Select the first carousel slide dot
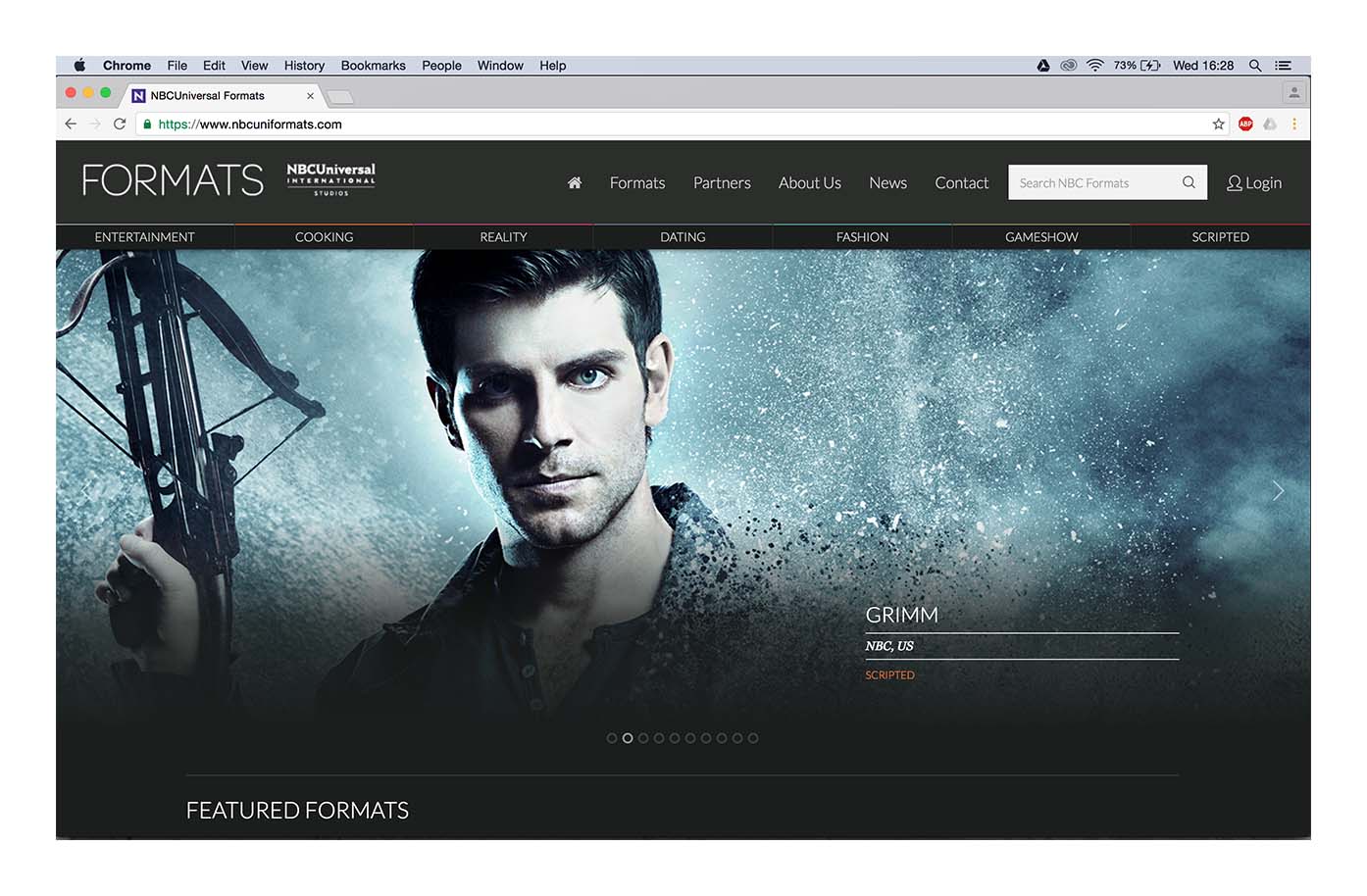 pyautogui.click(x=612, y=738)
